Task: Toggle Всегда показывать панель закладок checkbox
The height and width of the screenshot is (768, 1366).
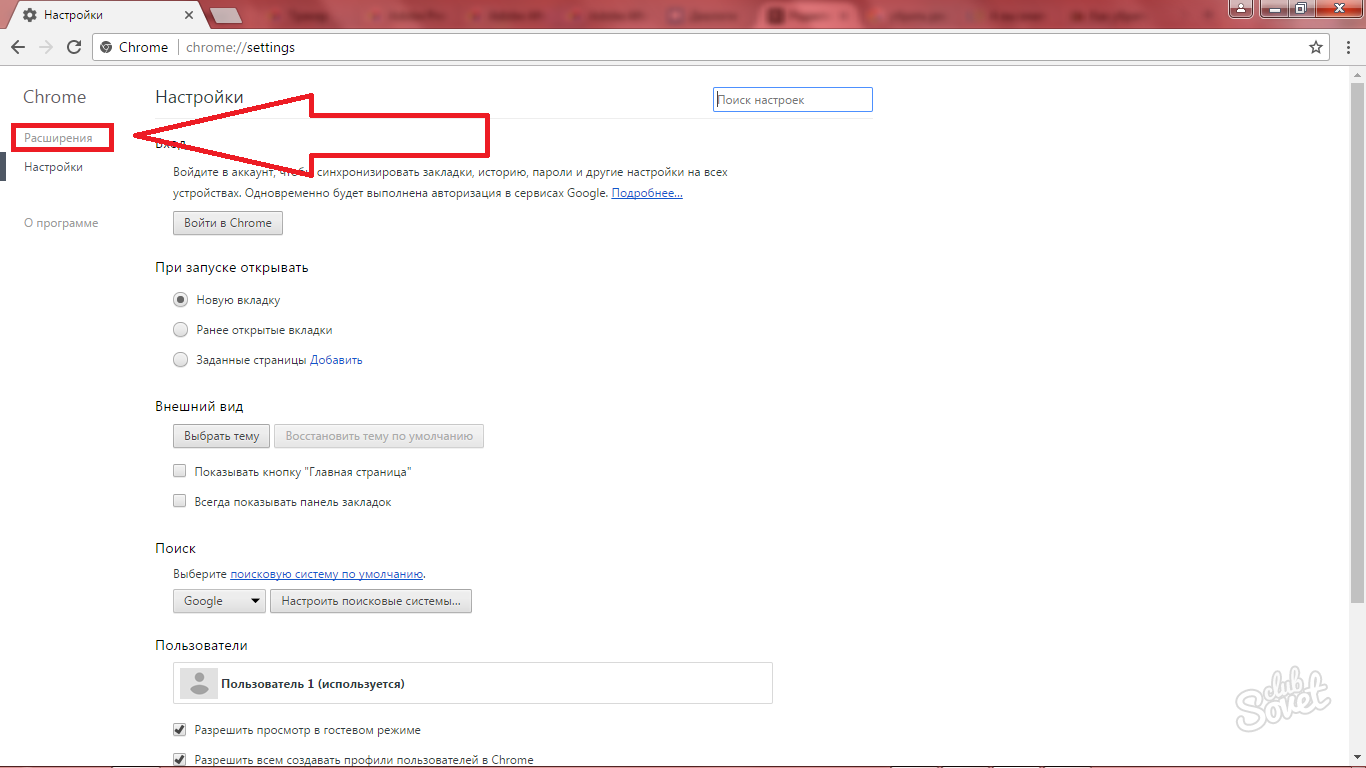Action: click(x=180, y=501)
